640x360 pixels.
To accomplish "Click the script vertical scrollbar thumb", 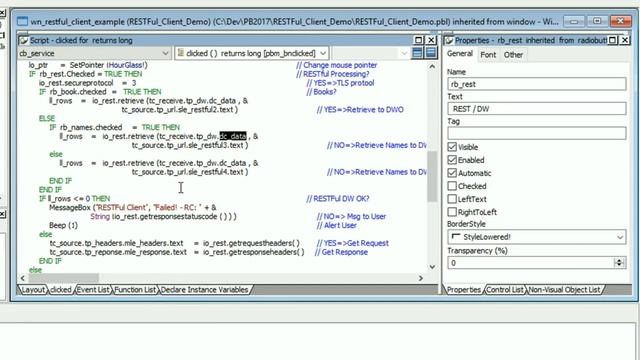I will pyautogui.click(x=432, y=176).
